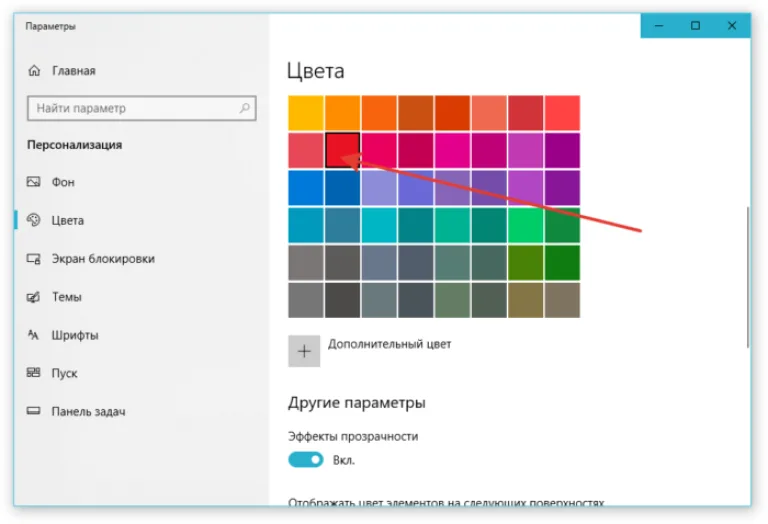Click the Темы brush icon
768x524 pixels.
tap(33, 297)
